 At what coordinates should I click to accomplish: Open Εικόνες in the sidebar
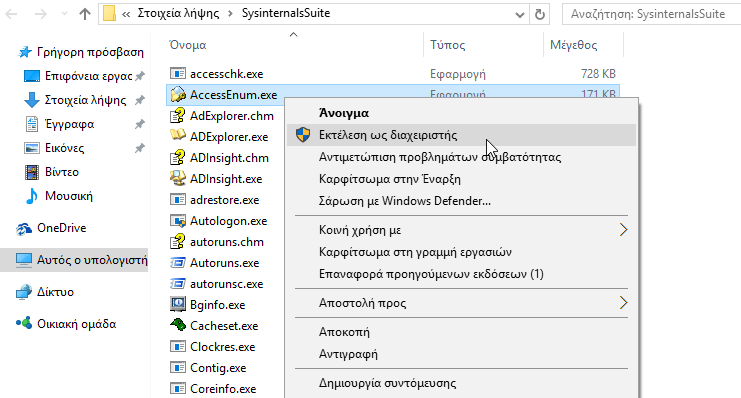84,148
